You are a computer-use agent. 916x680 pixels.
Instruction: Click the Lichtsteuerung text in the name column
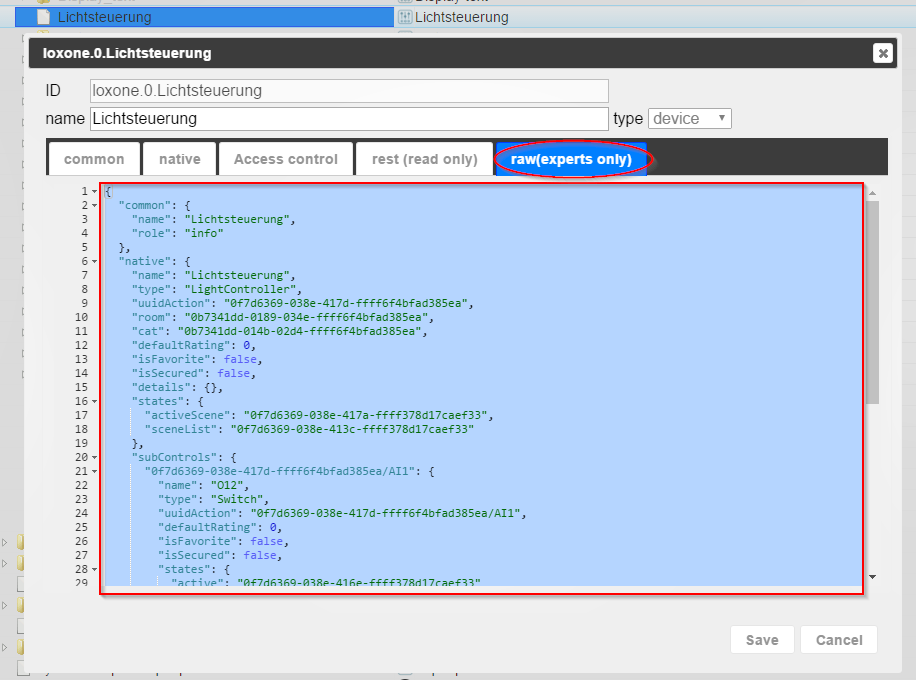462,18
